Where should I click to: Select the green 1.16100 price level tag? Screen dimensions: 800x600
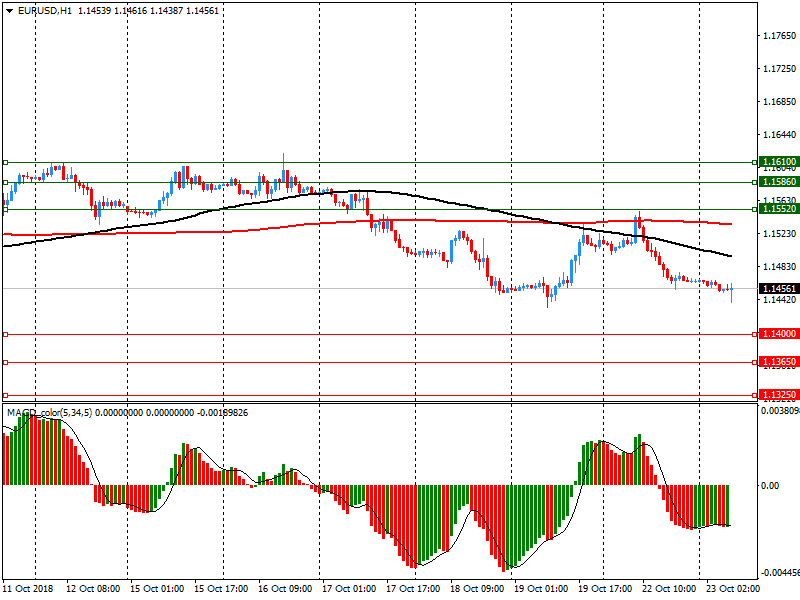click(778, 162)
